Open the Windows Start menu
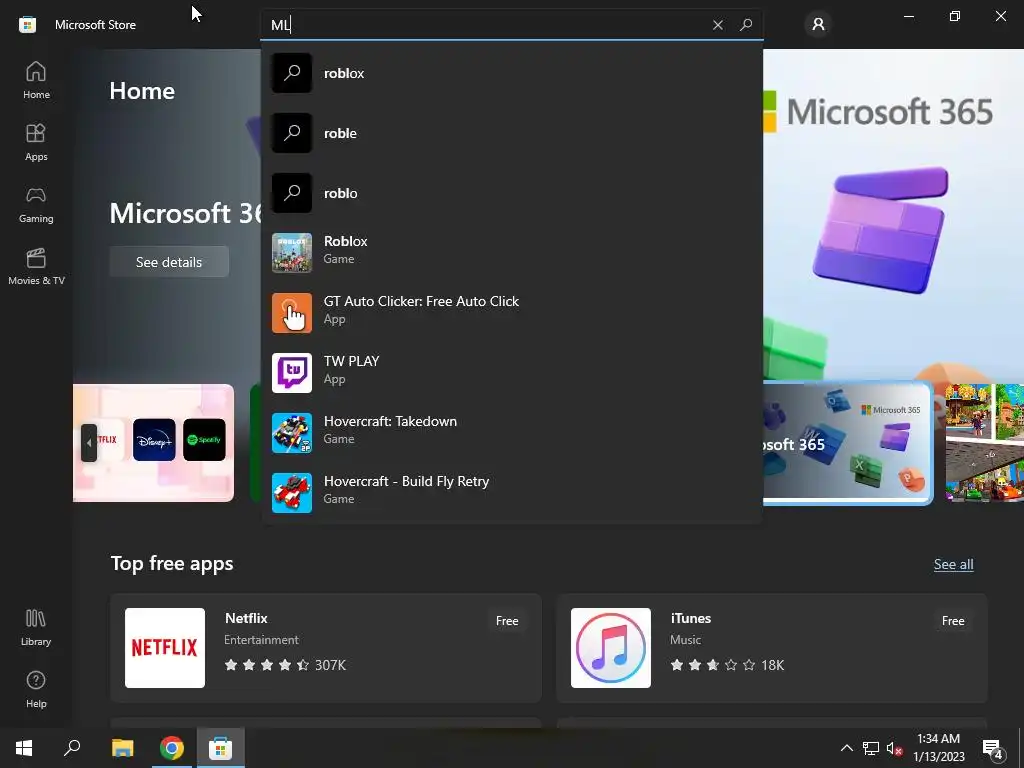This screenshot has height=768, width=1024. tap(24, 748)
